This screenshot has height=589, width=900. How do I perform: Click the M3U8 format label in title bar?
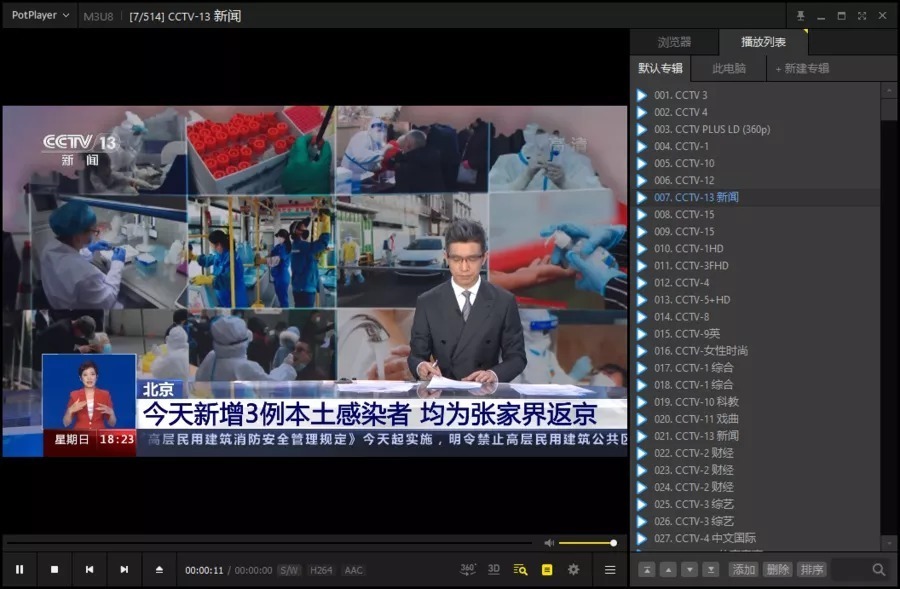[98, 16]
